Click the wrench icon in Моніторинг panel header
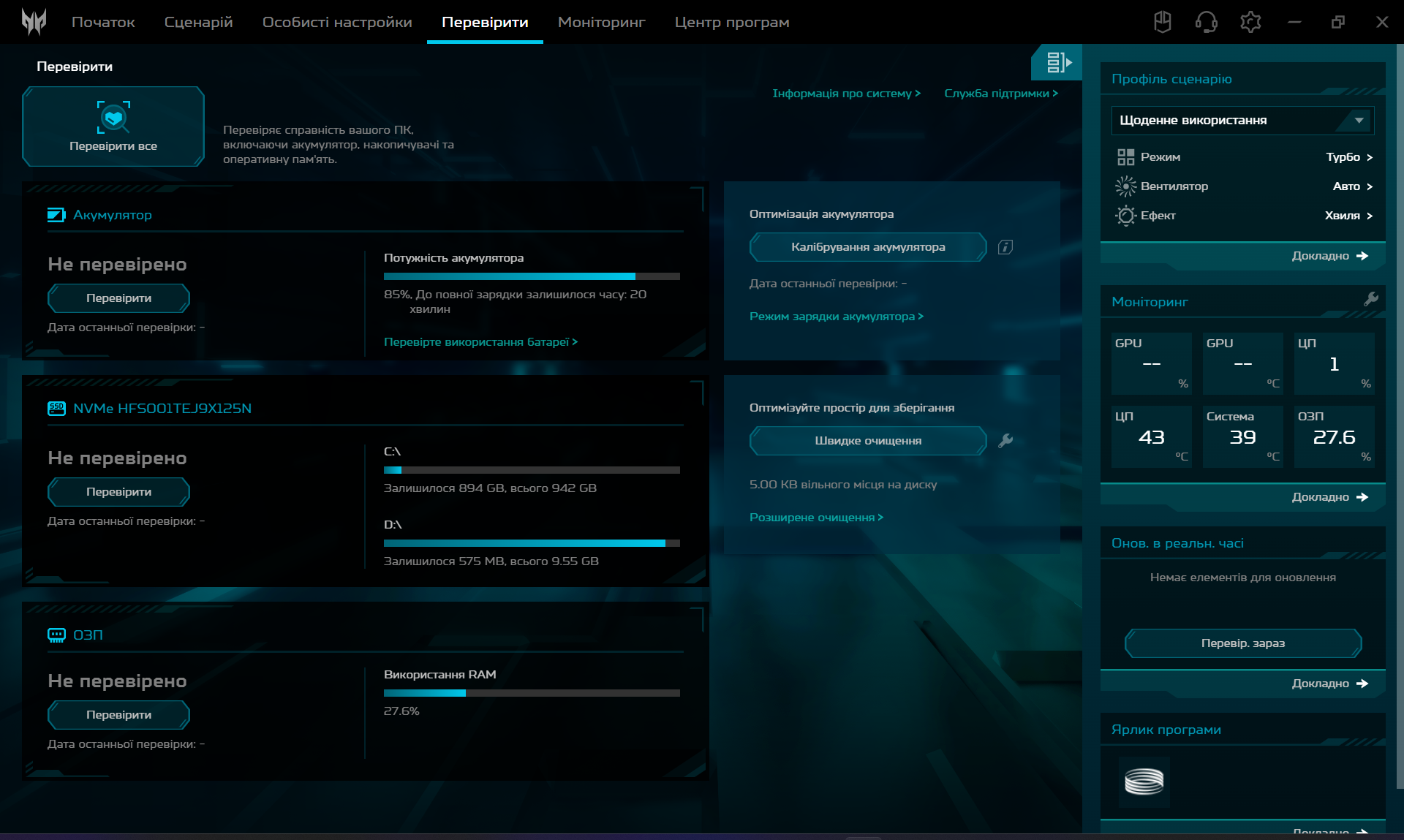 tap(1371, 299)
